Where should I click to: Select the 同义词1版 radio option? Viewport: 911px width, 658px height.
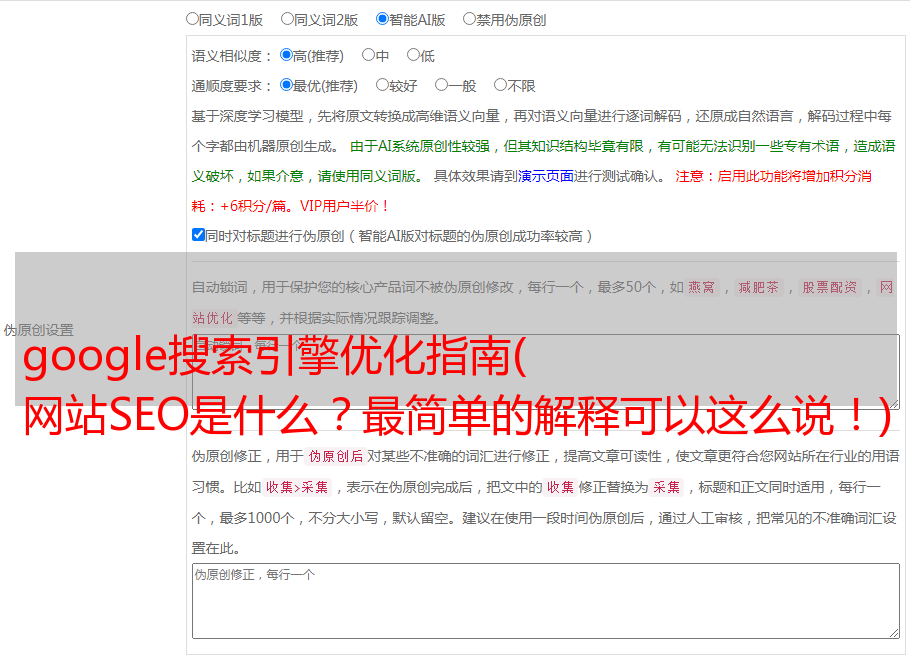[192, 19]
